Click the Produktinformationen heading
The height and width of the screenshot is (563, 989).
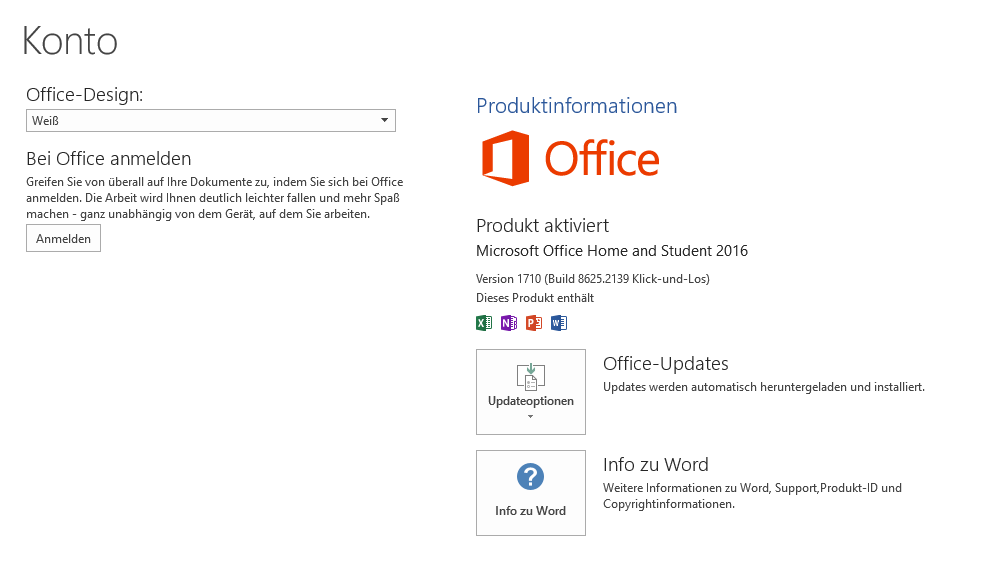576,106
